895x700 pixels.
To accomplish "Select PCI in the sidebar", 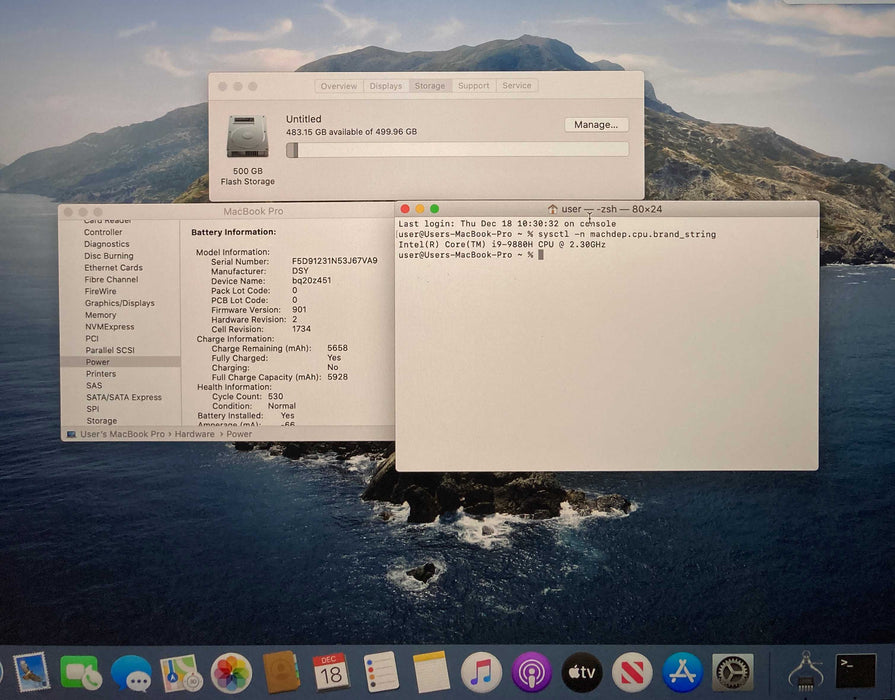I will pyautogui.click(x=92, y=339).
